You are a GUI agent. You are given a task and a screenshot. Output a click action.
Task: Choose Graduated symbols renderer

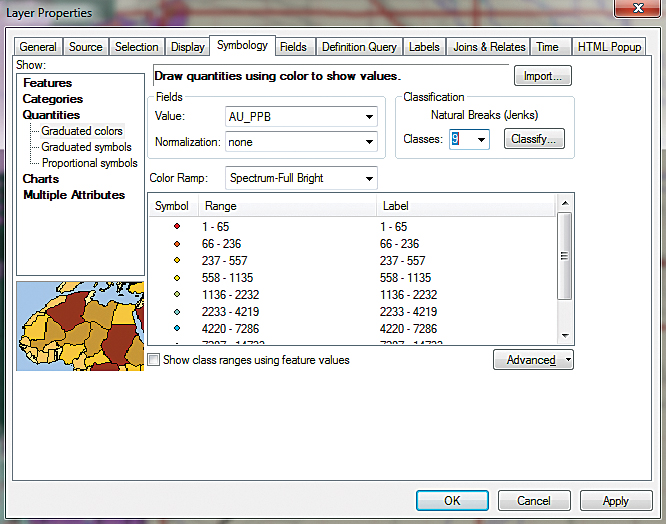tap(86, 147)
